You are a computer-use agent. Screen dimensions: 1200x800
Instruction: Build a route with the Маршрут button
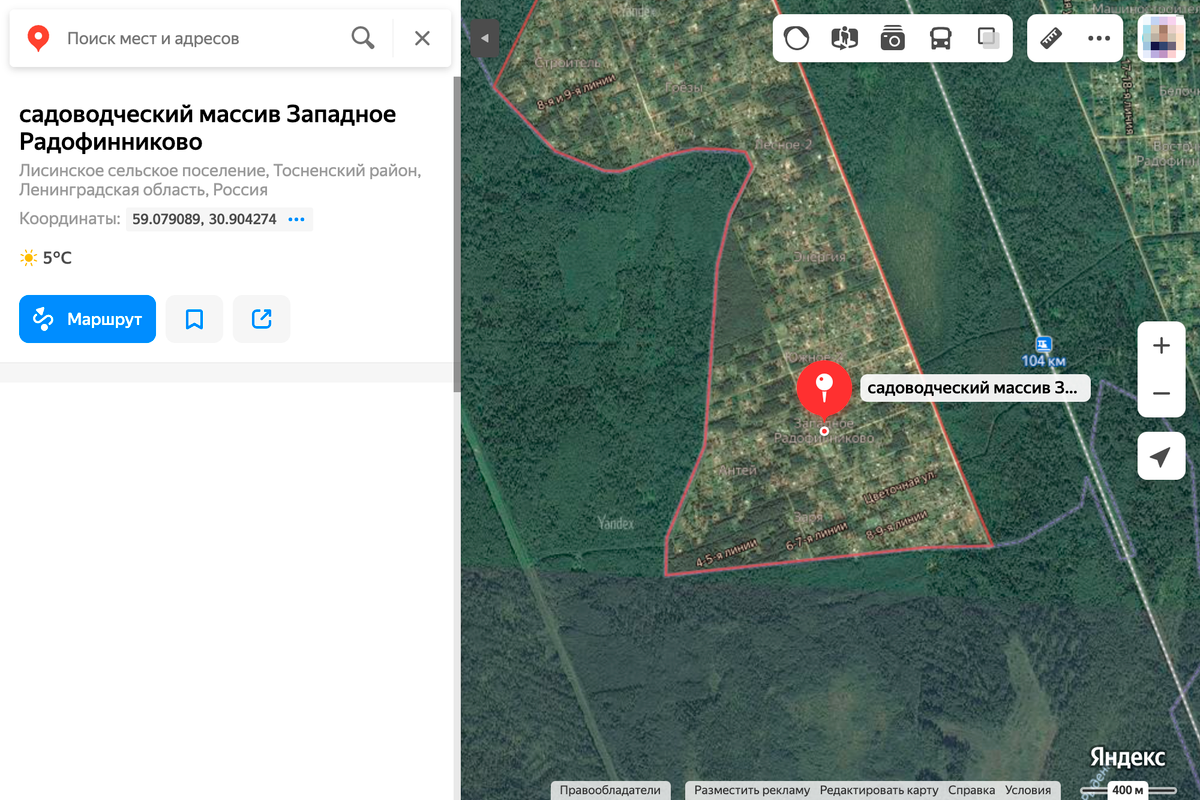tap(87, 319)
